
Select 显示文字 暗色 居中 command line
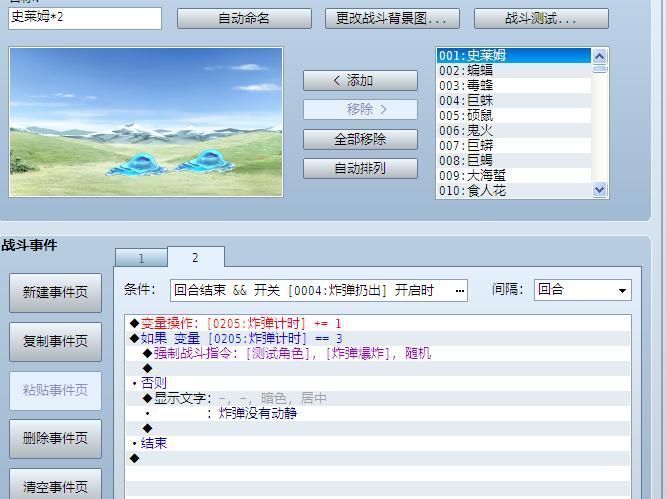coord(378,398)
